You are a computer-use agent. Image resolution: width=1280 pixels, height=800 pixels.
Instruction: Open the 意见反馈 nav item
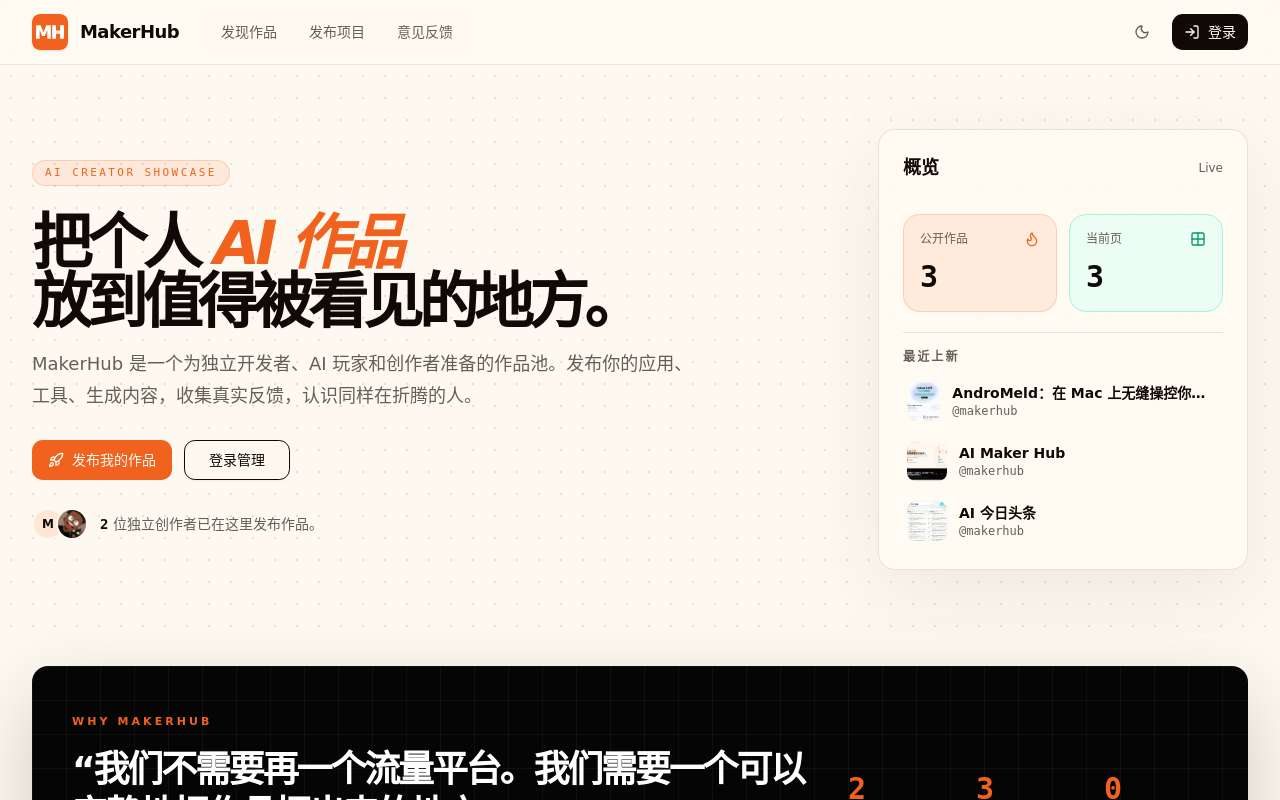tap(425, 32)
